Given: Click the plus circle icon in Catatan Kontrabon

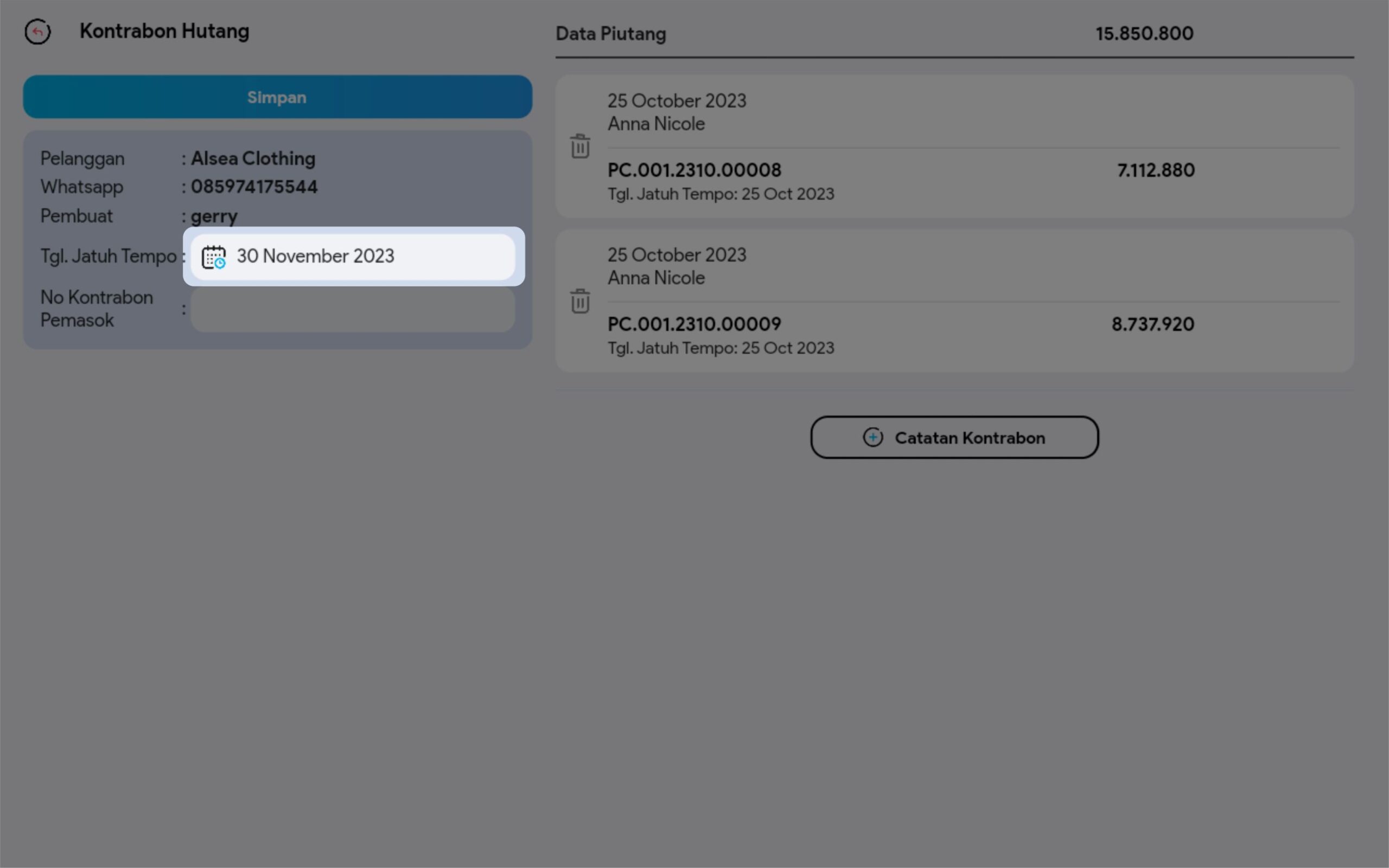Looking at the screenshot, I should click(872, 437).
